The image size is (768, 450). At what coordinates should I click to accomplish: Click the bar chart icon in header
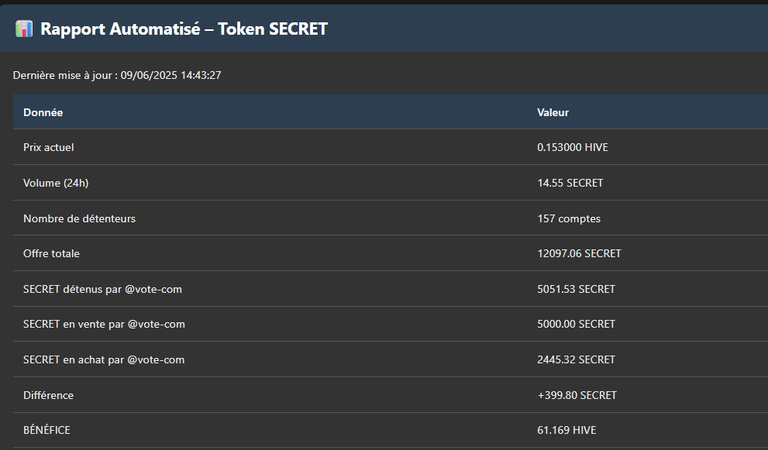coord(24,29)
